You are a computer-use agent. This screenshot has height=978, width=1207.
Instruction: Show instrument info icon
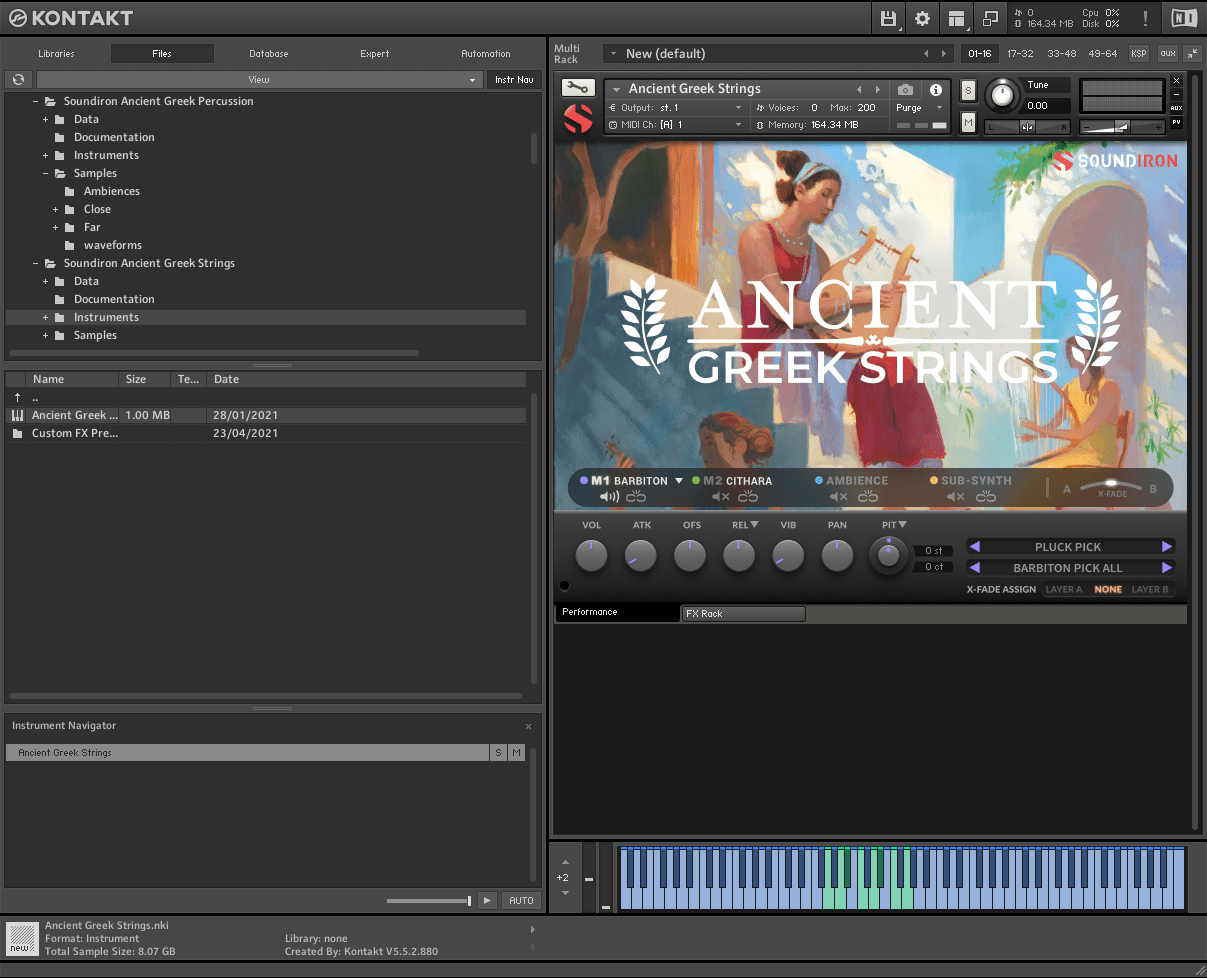coord(936,90)
